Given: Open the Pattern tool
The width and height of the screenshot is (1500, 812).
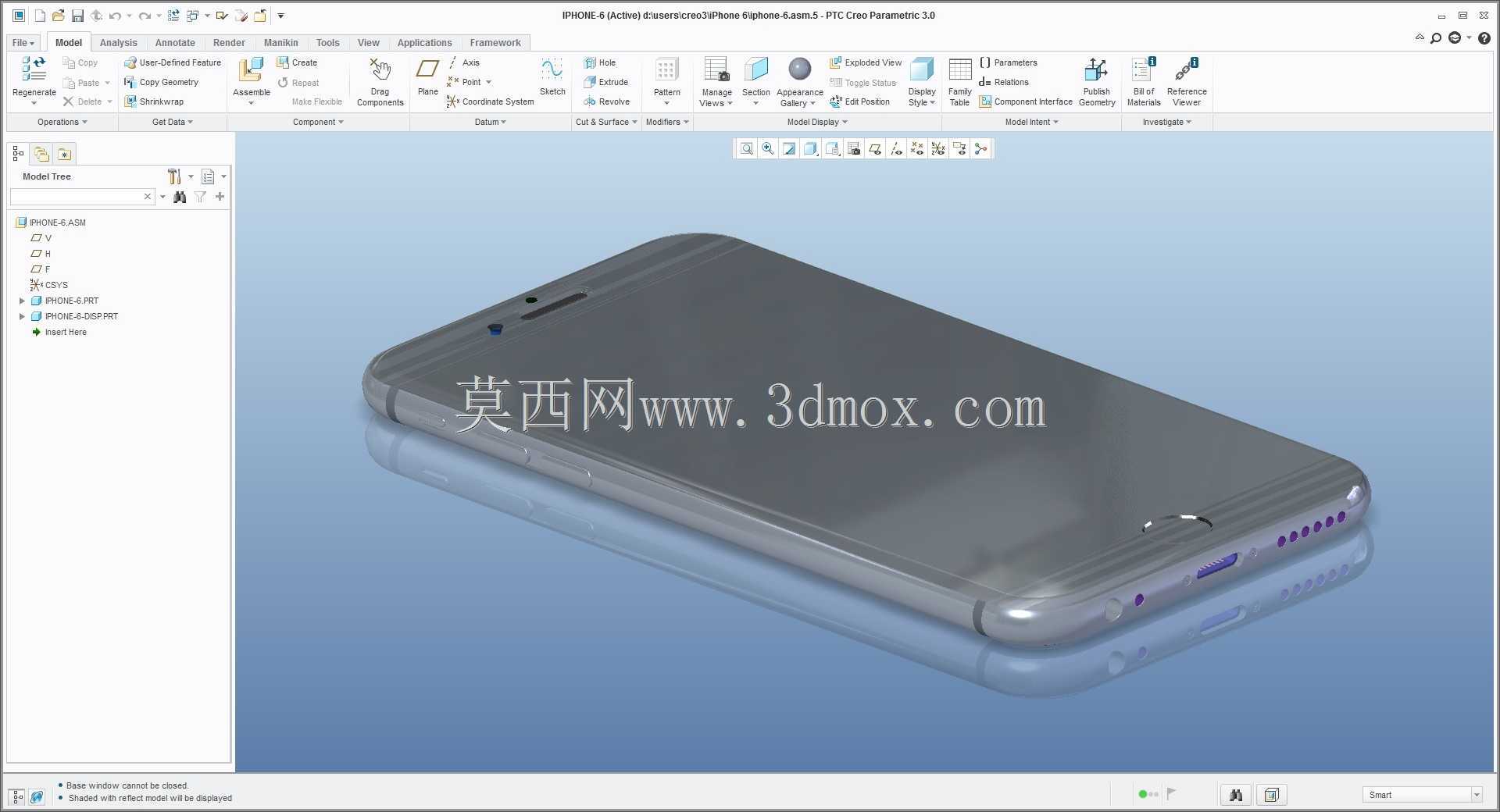Looking at the screenshot, I should [x=666, y=70].
